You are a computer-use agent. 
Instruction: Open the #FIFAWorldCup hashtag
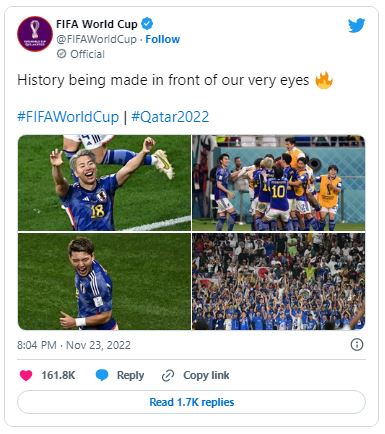click(x=68, y=117)
